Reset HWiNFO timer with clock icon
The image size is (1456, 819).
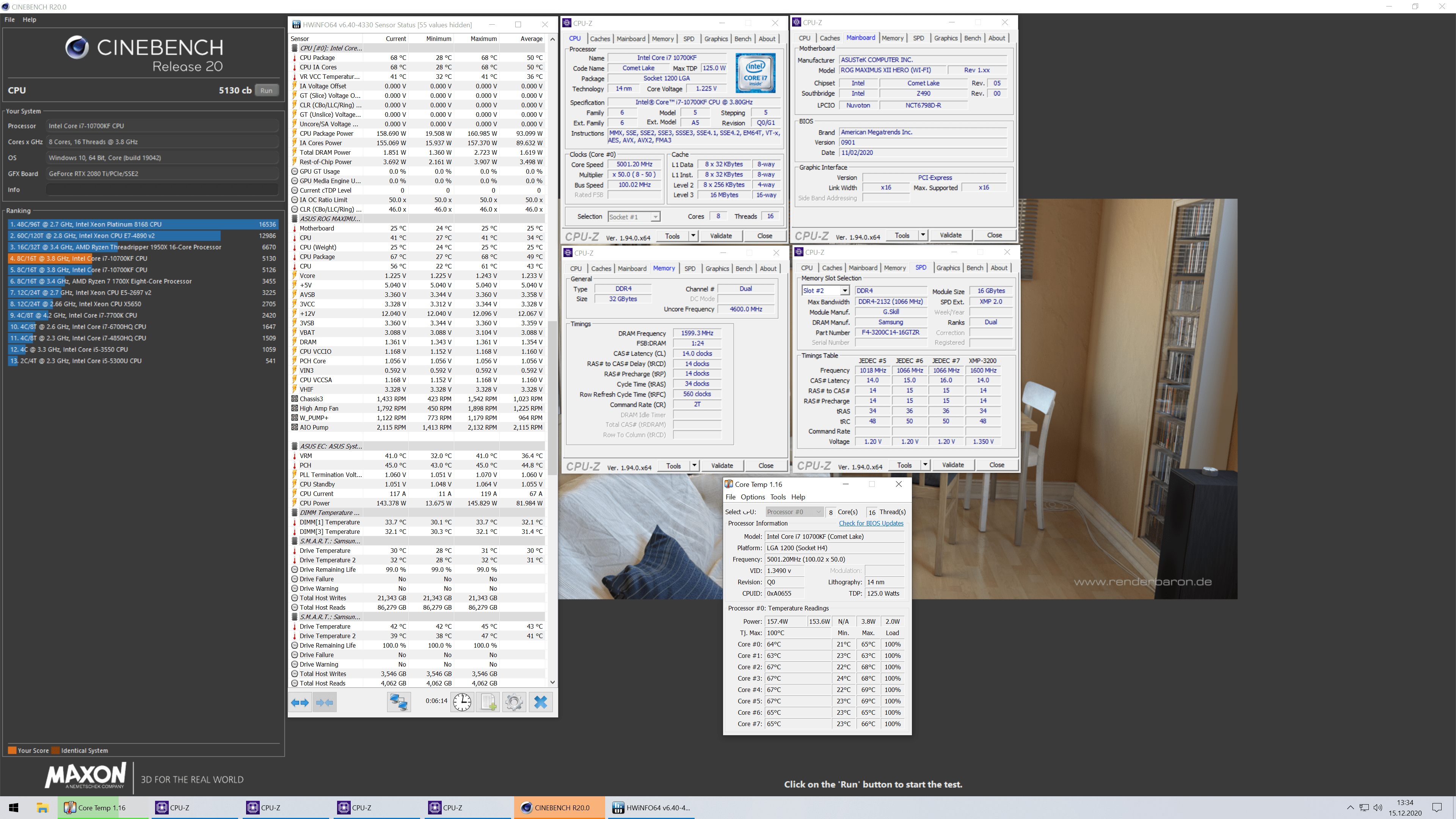[x=462, y=703]
